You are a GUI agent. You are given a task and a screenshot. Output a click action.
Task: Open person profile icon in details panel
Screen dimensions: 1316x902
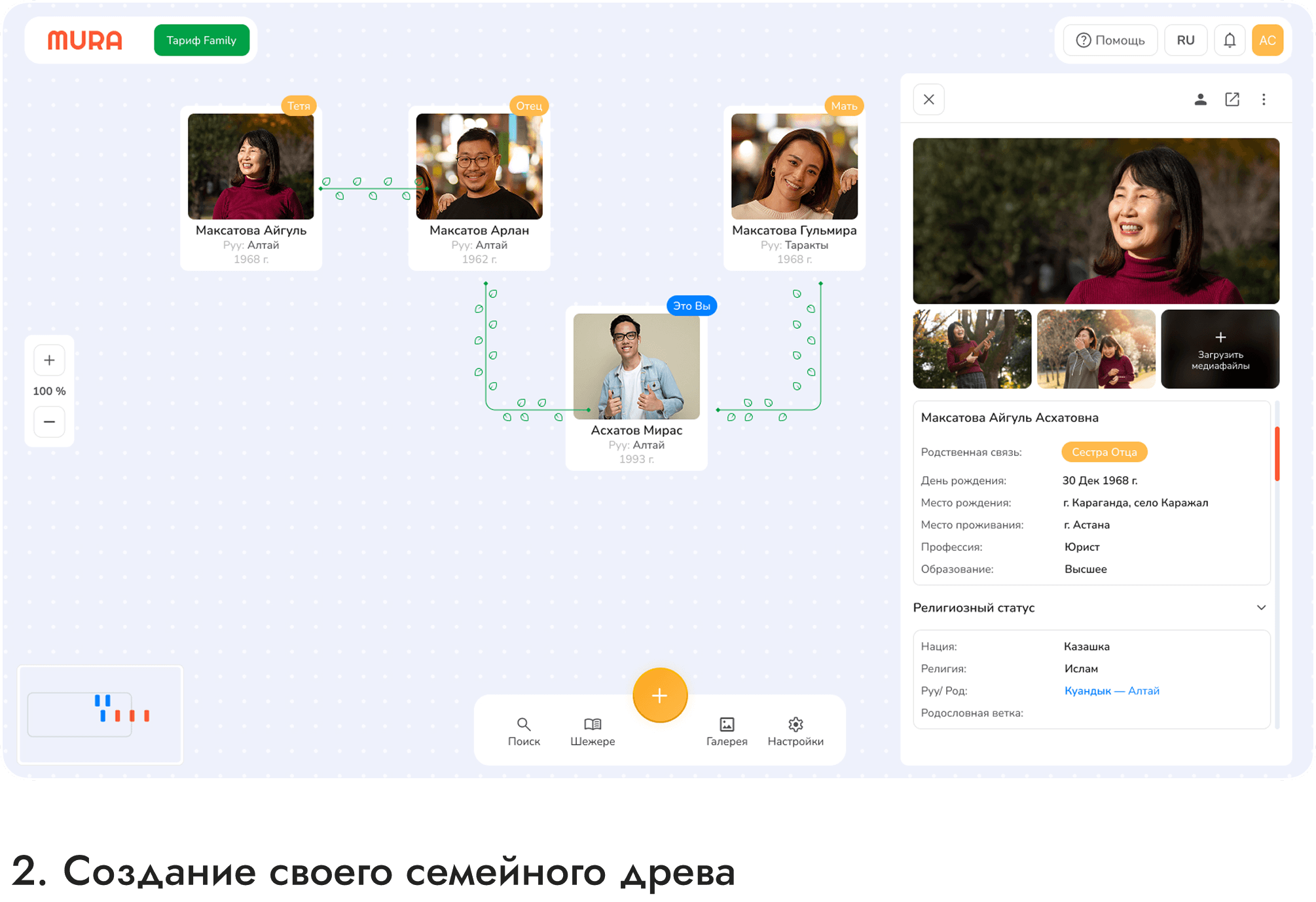pyautogui.click(x=1200, y=100)
